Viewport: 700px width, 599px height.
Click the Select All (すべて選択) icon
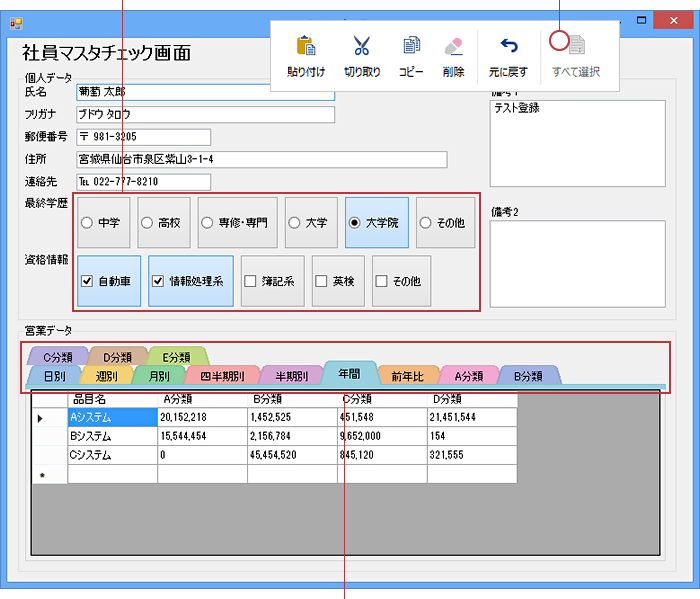coord(576,45)
